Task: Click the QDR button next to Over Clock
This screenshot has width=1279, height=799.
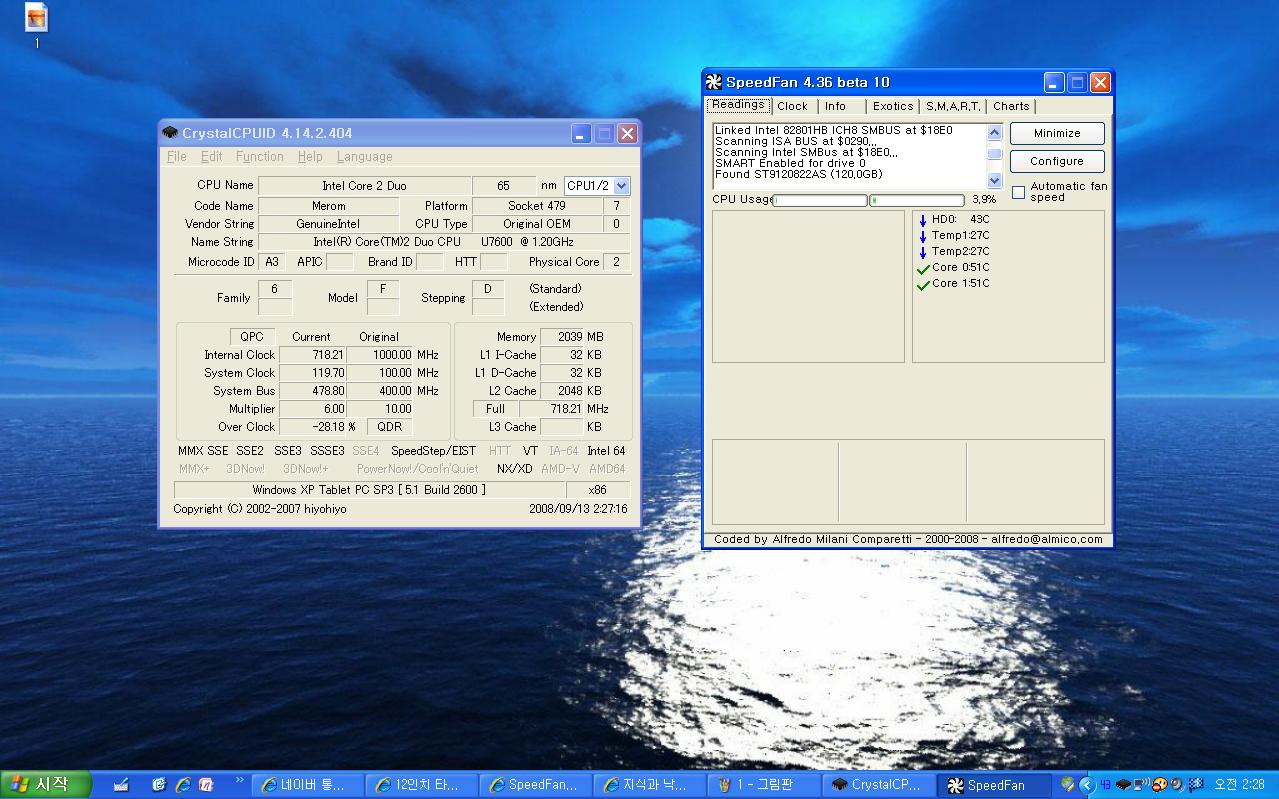Action: [x=390, y=427]
